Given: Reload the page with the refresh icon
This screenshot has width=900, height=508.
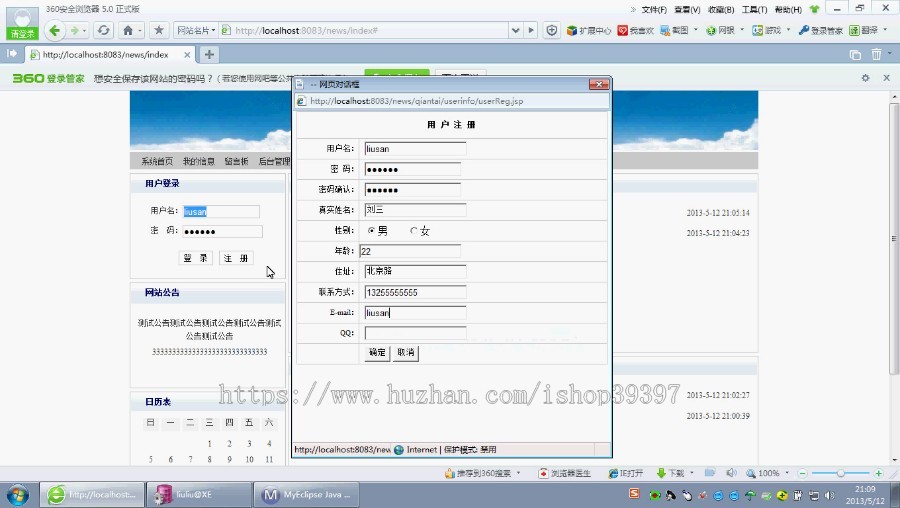Looking at the screenshot, I should click(103, 30).
